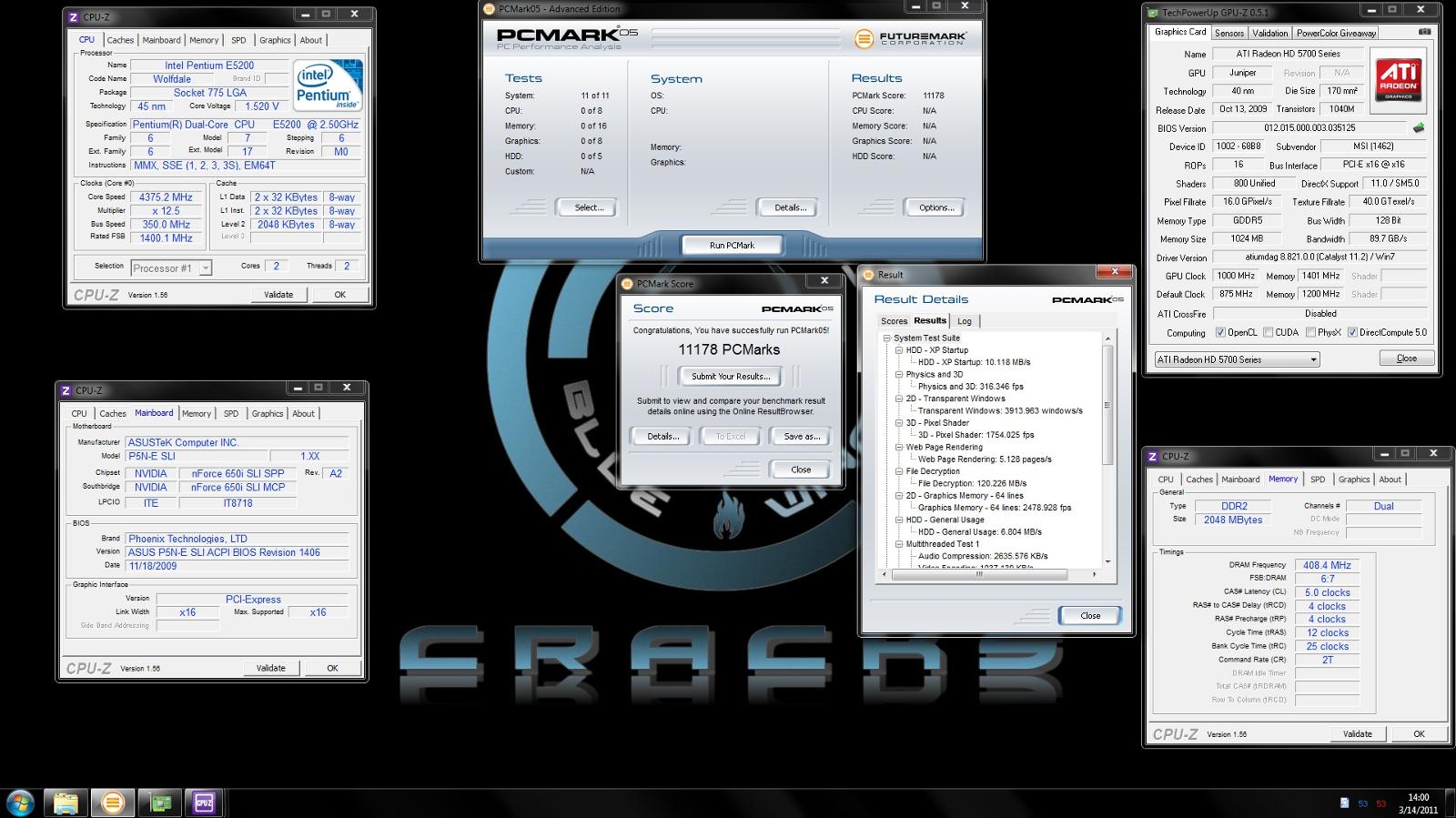Click OK in the Mainboard CPU-Z window

[332, 669]
